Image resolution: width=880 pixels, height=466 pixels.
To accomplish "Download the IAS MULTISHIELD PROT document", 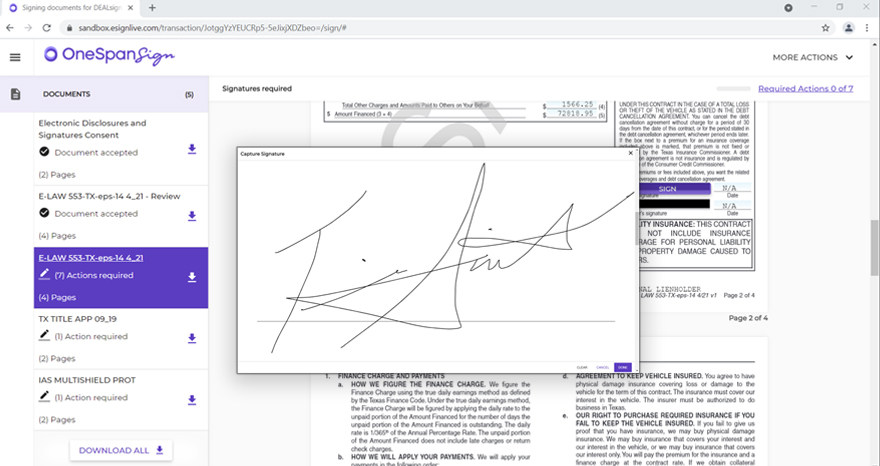I will 192,400.
